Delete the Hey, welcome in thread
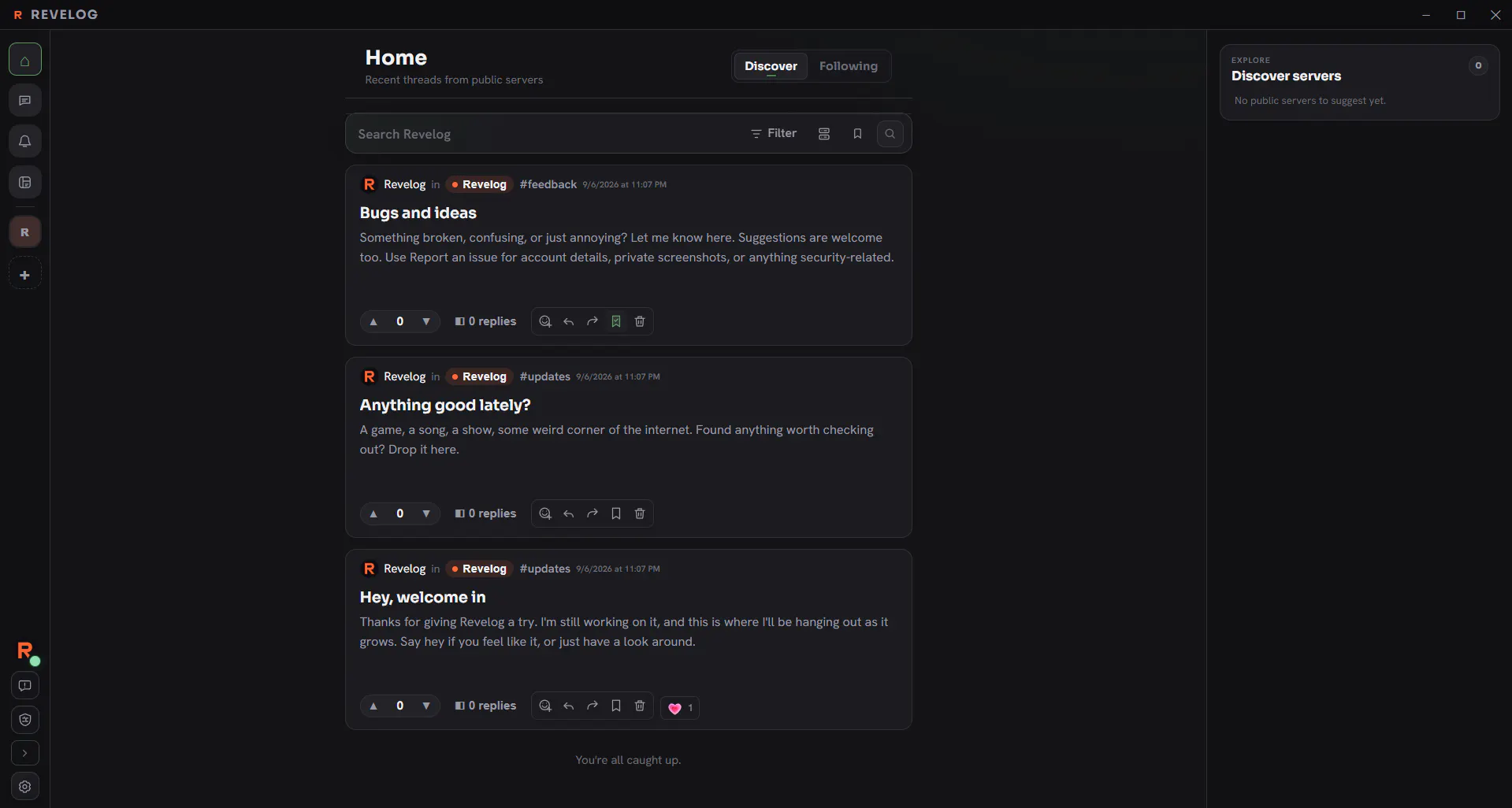This screenshot has height=808, width=1512. tap(640, 706)
